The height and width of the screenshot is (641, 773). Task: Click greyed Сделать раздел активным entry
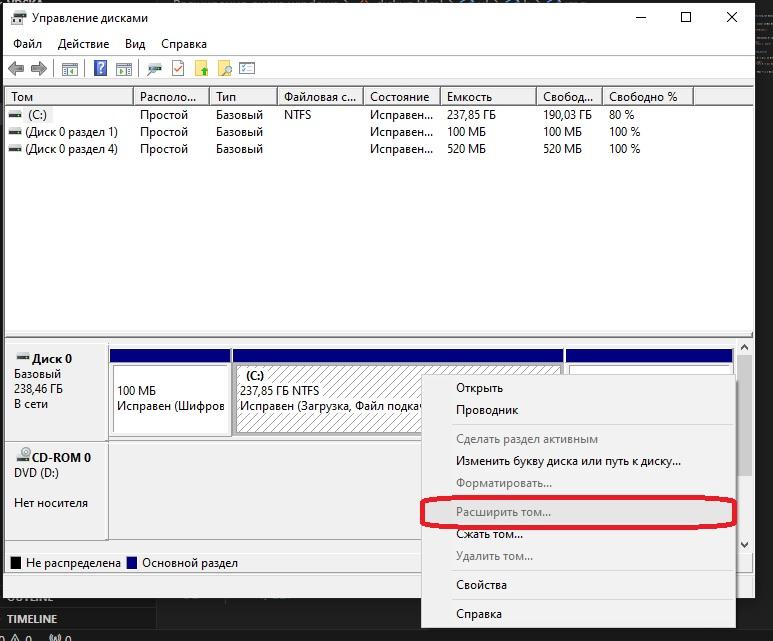click(x=578, y=439)
